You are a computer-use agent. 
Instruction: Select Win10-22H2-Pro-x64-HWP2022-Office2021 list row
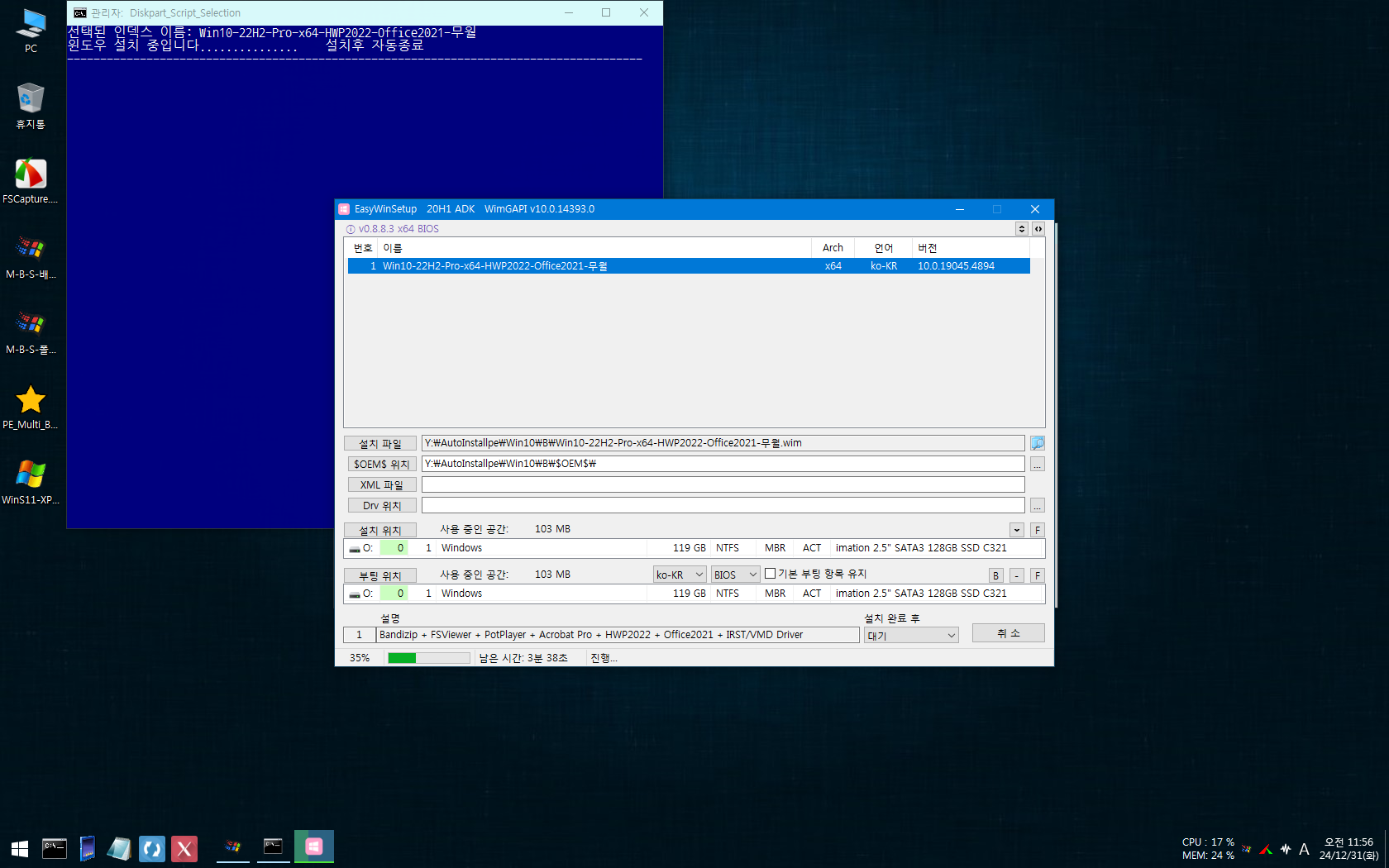pos(689,266)
